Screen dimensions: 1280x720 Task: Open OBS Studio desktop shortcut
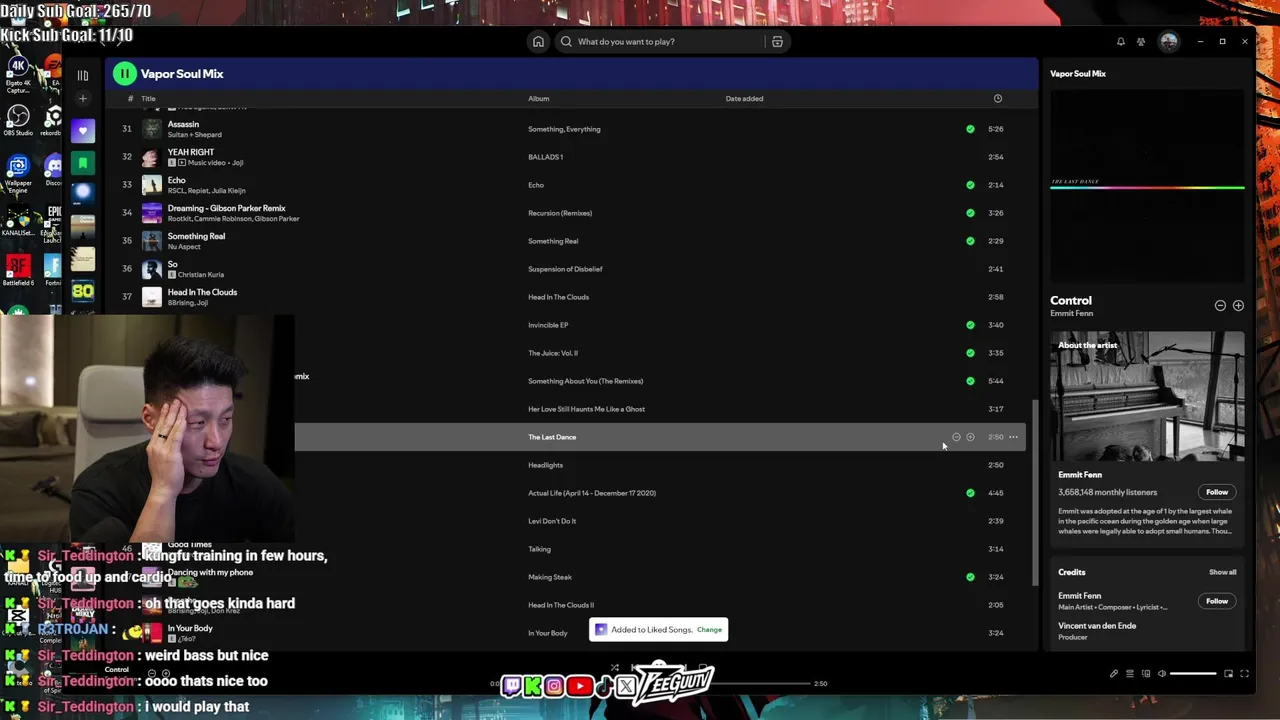[x=17, y=120]
